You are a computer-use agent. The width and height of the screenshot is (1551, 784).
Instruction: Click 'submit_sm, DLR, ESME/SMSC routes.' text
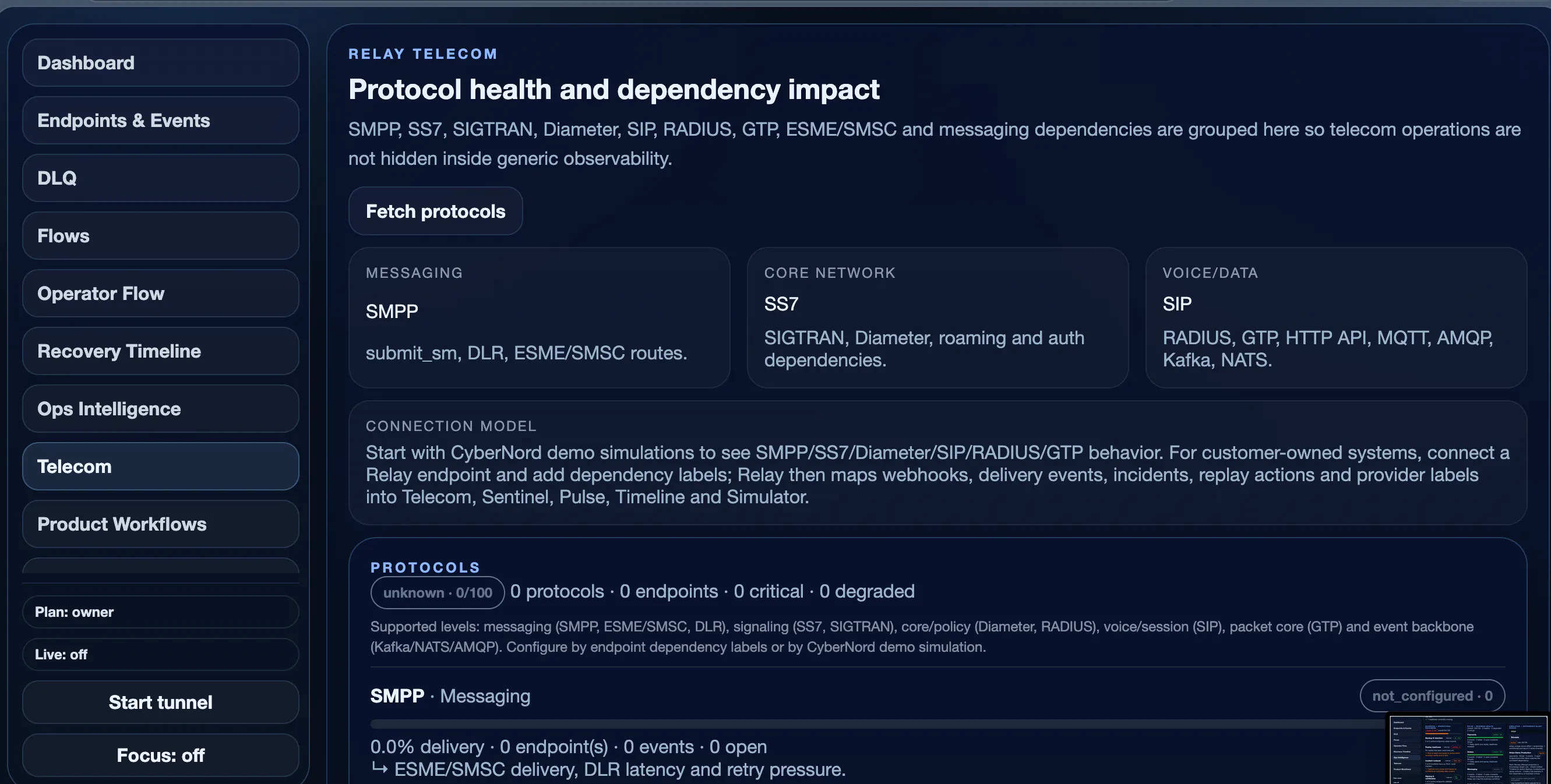pos(526,353)
